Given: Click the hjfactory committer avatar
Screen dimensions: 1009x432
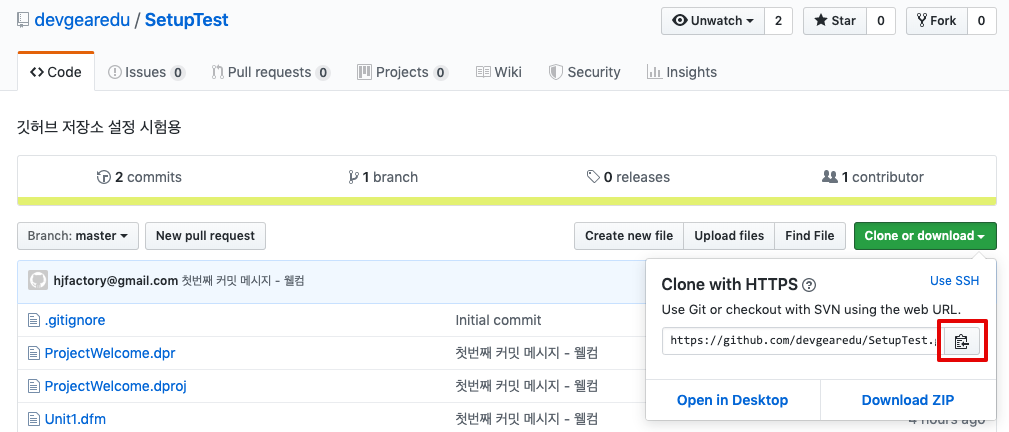Looking at the screenshot, I should pos(38,280).
